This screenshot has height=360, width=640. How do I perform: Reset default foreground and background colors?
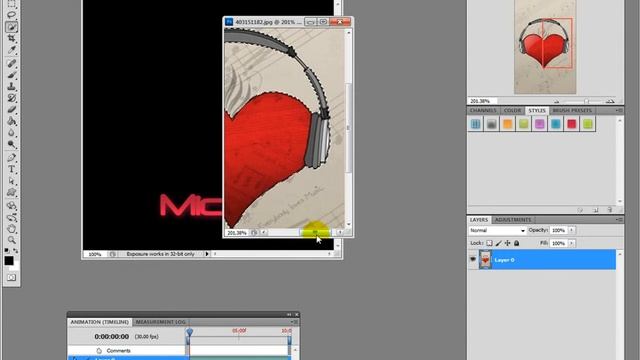(7, 250)
